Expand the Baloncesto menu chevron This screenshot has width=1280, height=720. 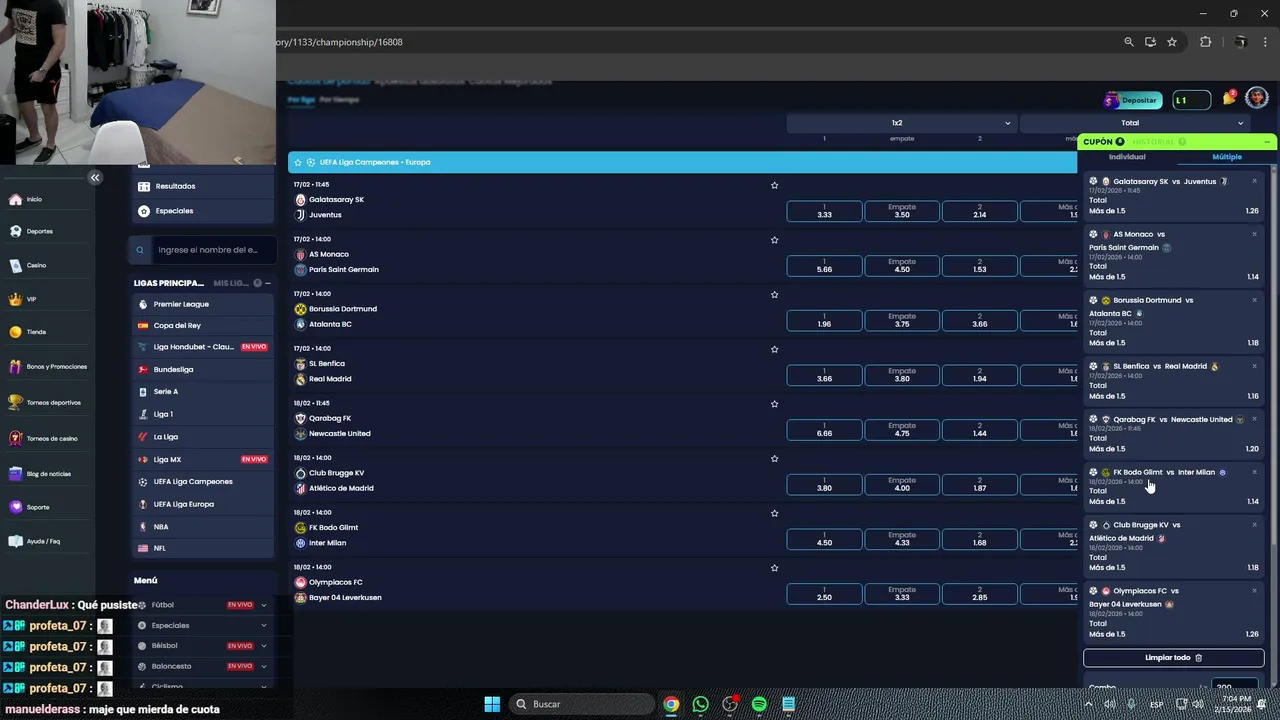(x=264, y=666)
